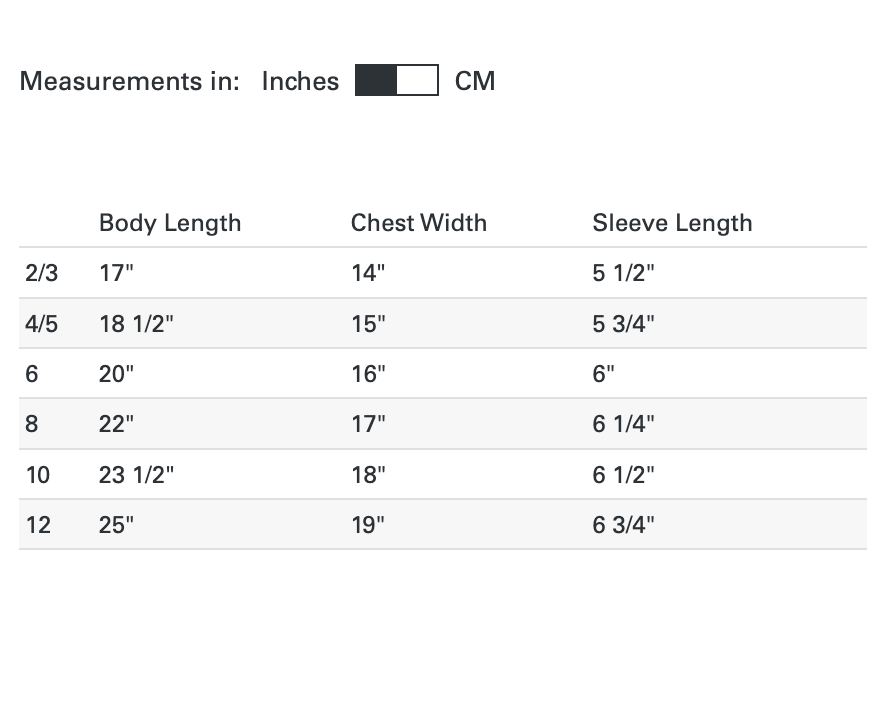Viewport: 896px width, 728px height.
Task: Click the 23 1/2" body length cell
Action: click(136, 475)
